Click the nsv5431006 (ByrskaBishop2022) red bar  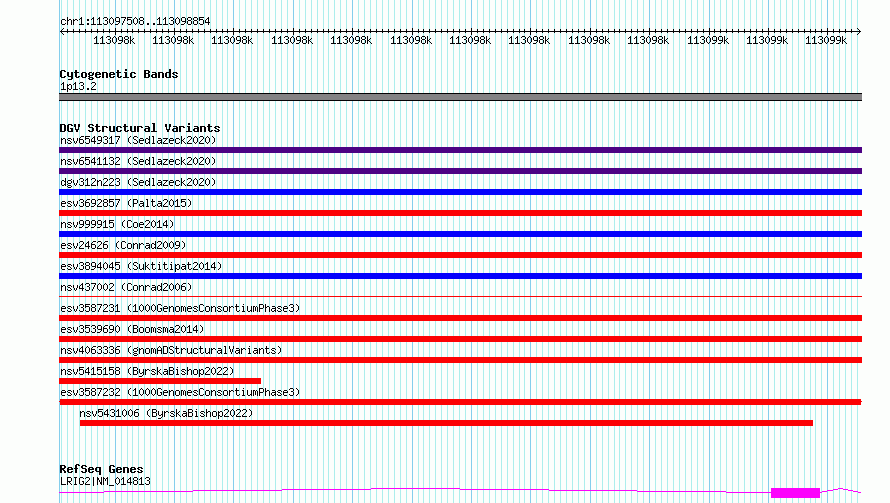tap(446, 423)
